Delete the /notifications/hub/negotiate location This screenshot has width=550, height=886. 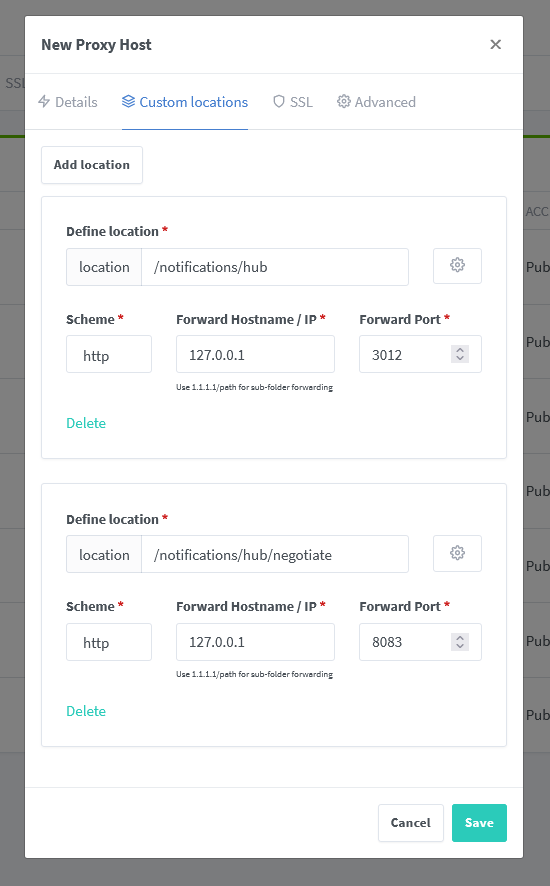tap(86, 711)
